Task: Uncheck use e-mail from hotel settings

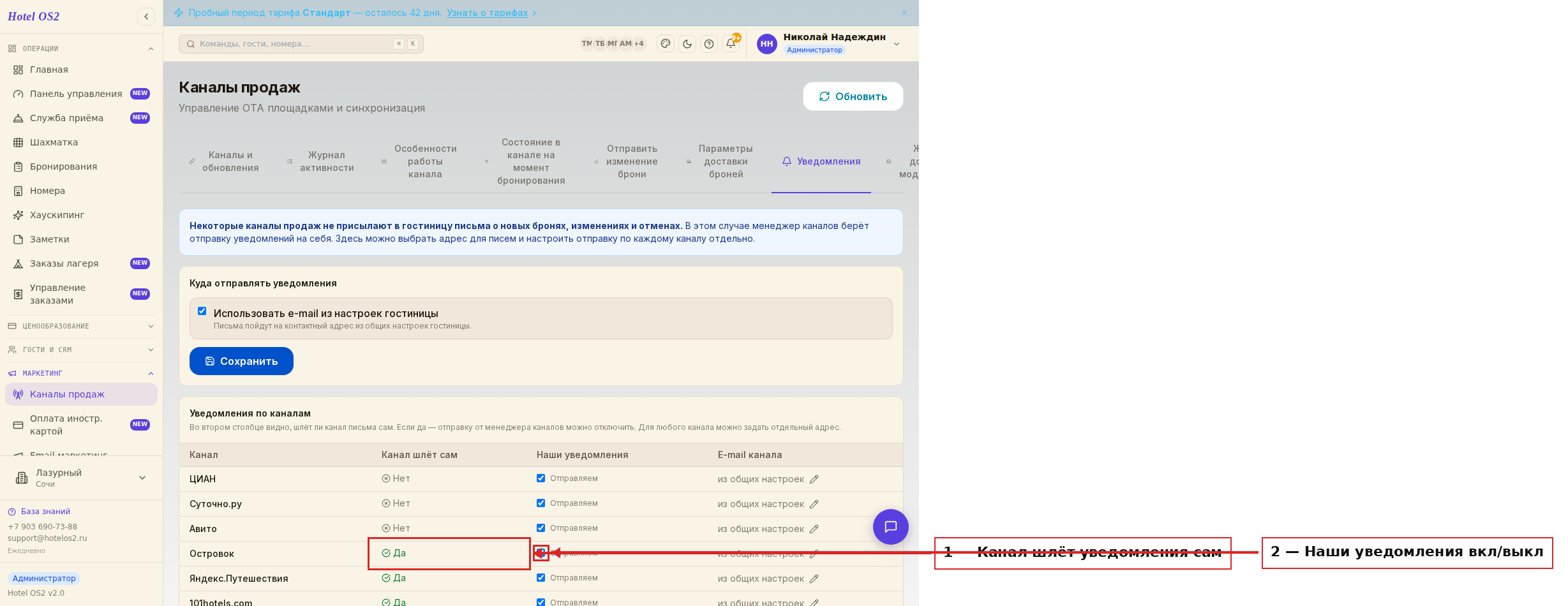Action: pos(202,311)
